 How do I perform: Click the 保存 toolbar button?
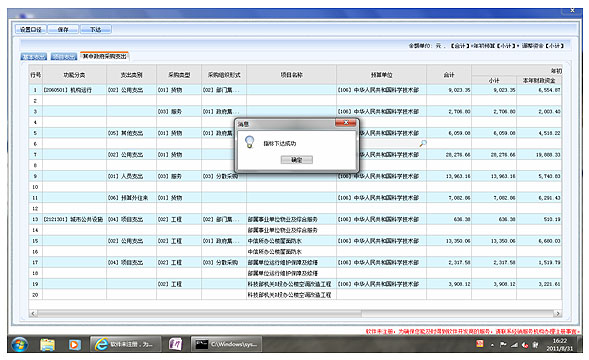pos(63,29)
